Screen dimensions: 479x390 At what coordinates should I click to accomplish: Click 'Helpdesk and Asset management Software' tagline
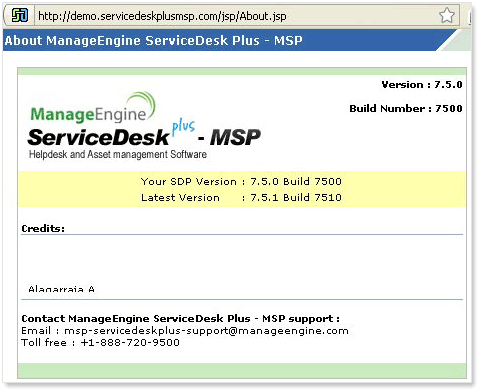click(118, 154)
